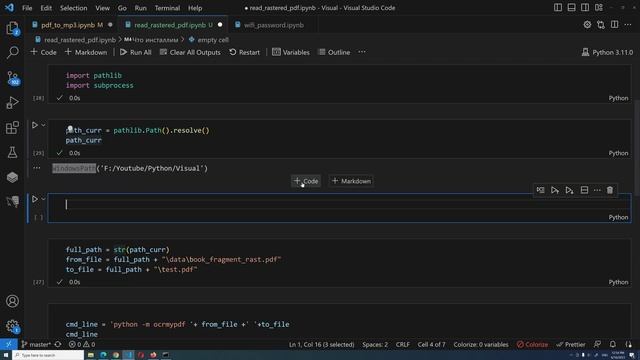Open the Manage gear icon

click(x=12, y=326)
